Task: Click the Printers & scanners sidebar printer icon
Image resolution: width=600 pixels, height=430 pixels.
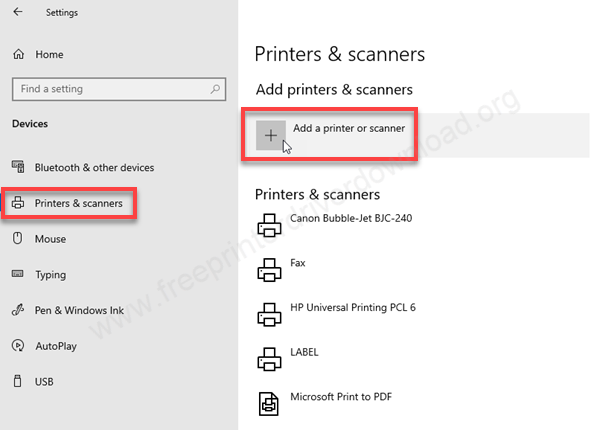Action: click(x=17, y=203)
